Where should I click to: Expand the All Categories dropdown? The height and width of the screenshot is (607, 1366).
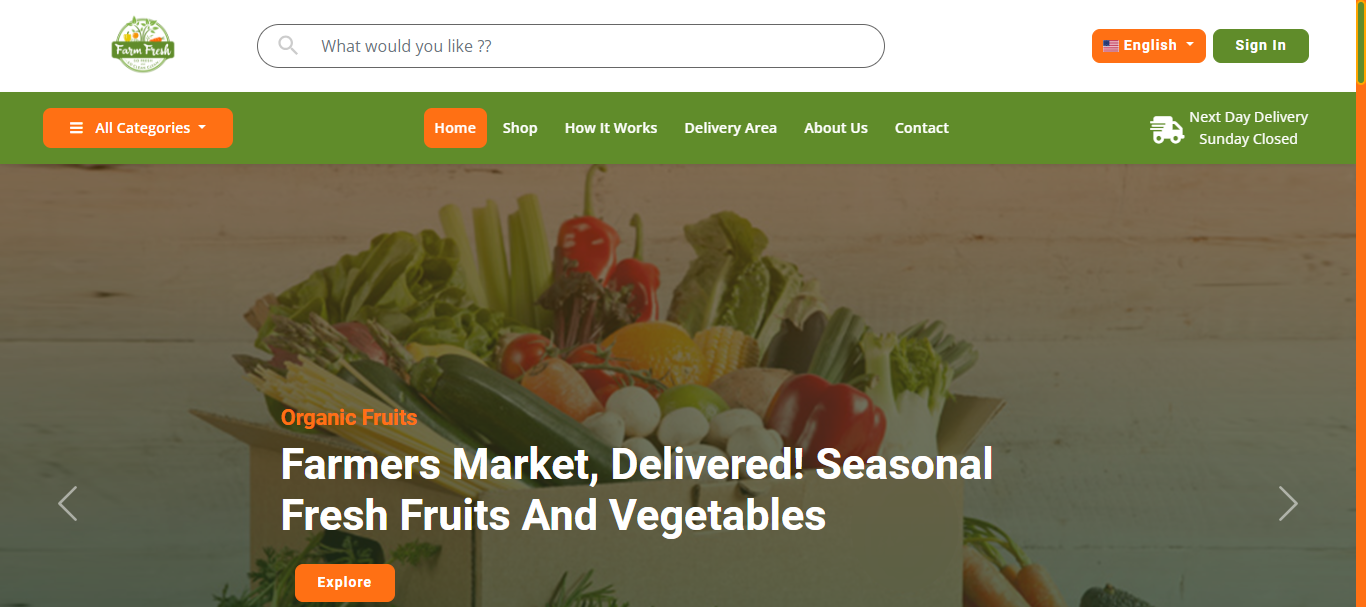coord(138,128)
